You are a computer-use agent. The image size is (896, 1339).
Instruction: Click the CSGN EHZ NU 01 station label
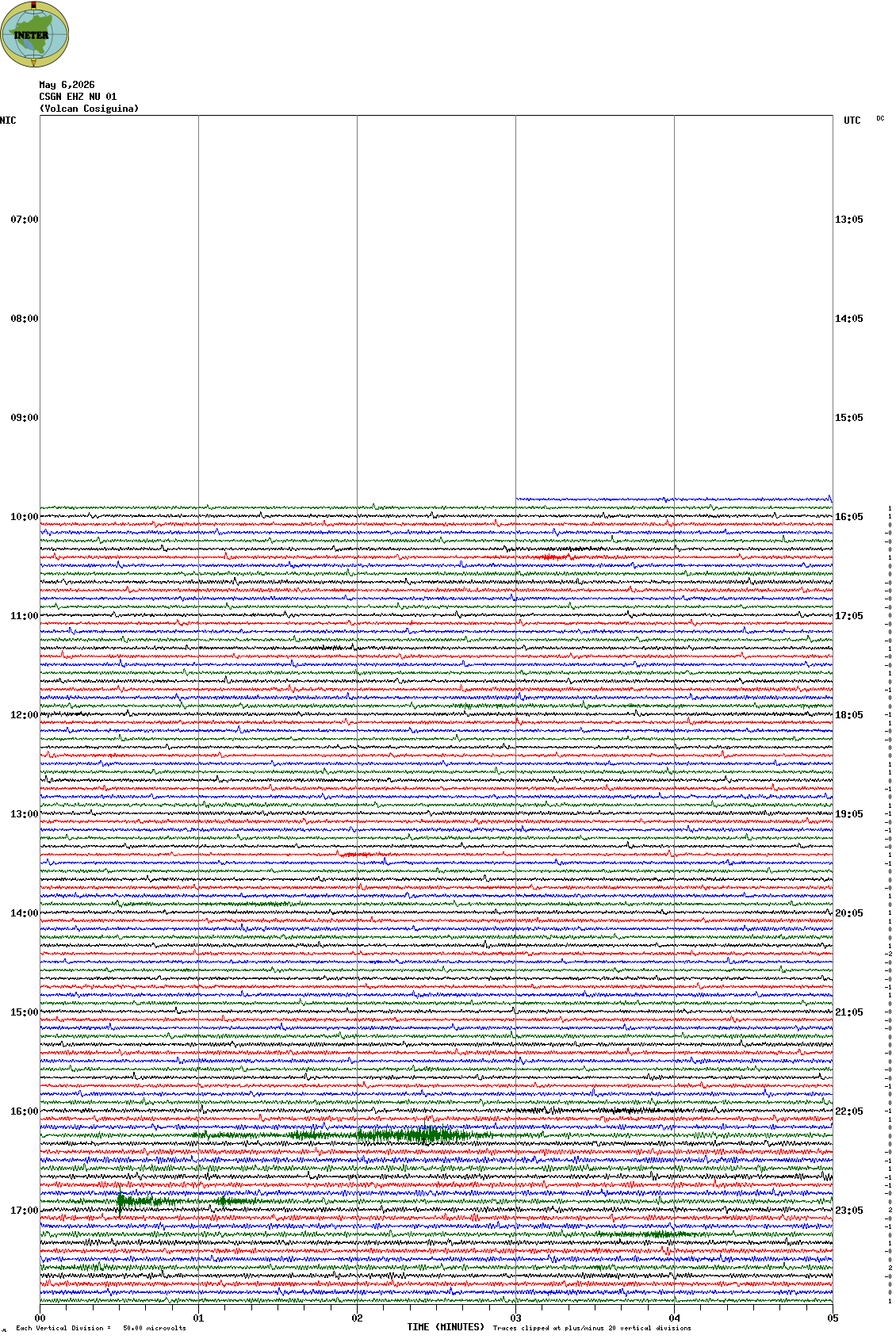pyautogui.click(x=78, y=97)
